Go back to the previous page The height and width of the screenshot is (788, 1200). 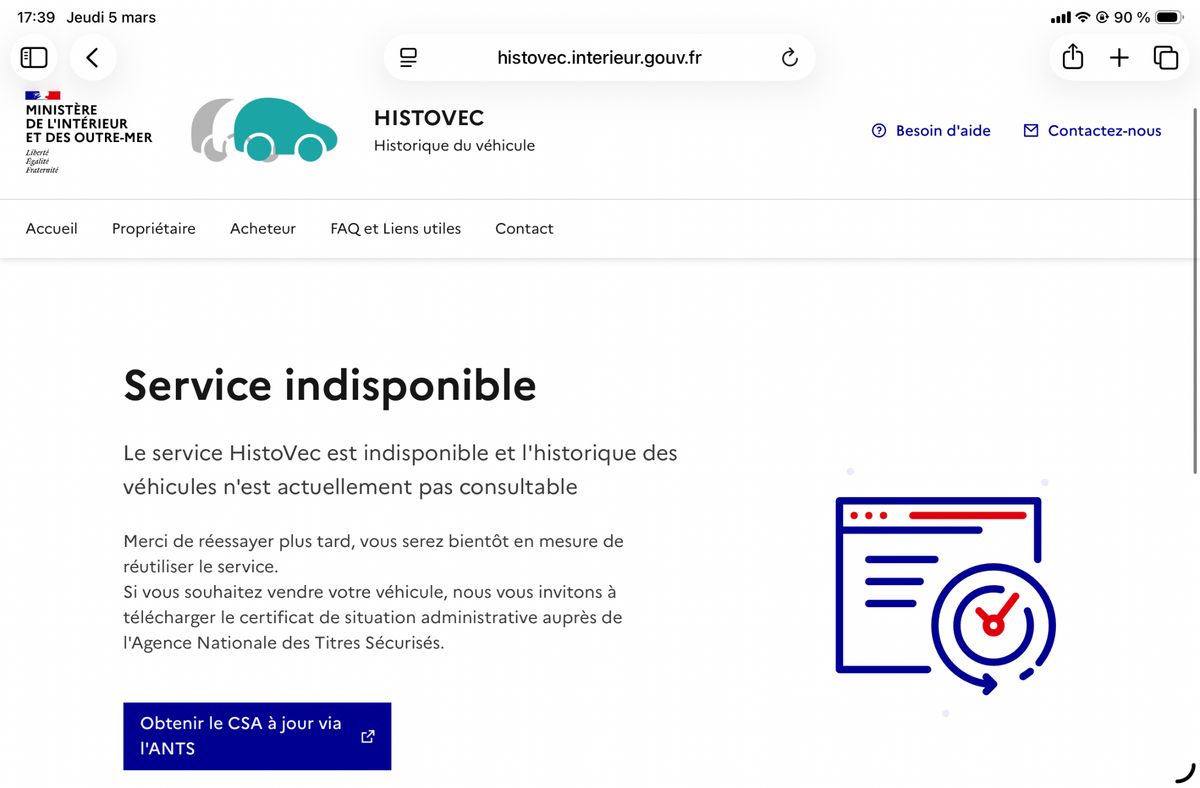pos(92,58)
